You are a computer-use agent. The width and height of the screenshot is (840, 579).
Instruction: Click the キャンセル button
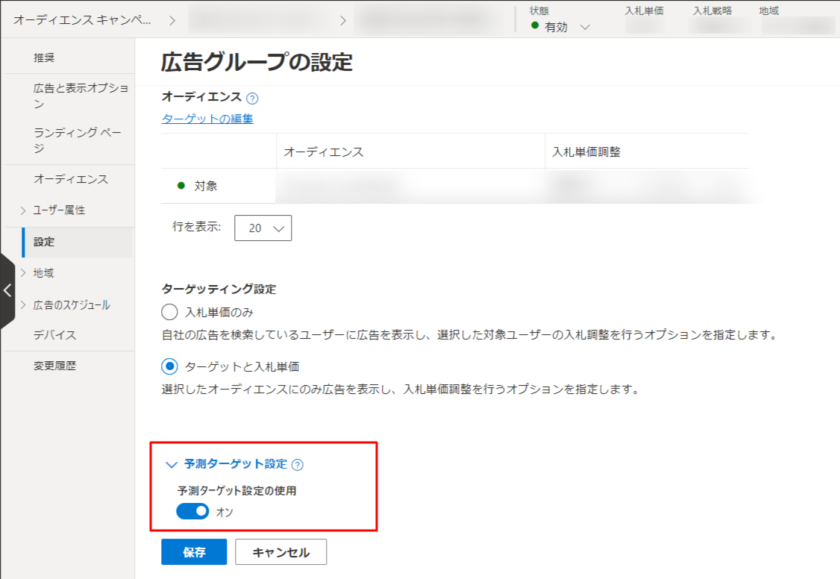[280, 552]
